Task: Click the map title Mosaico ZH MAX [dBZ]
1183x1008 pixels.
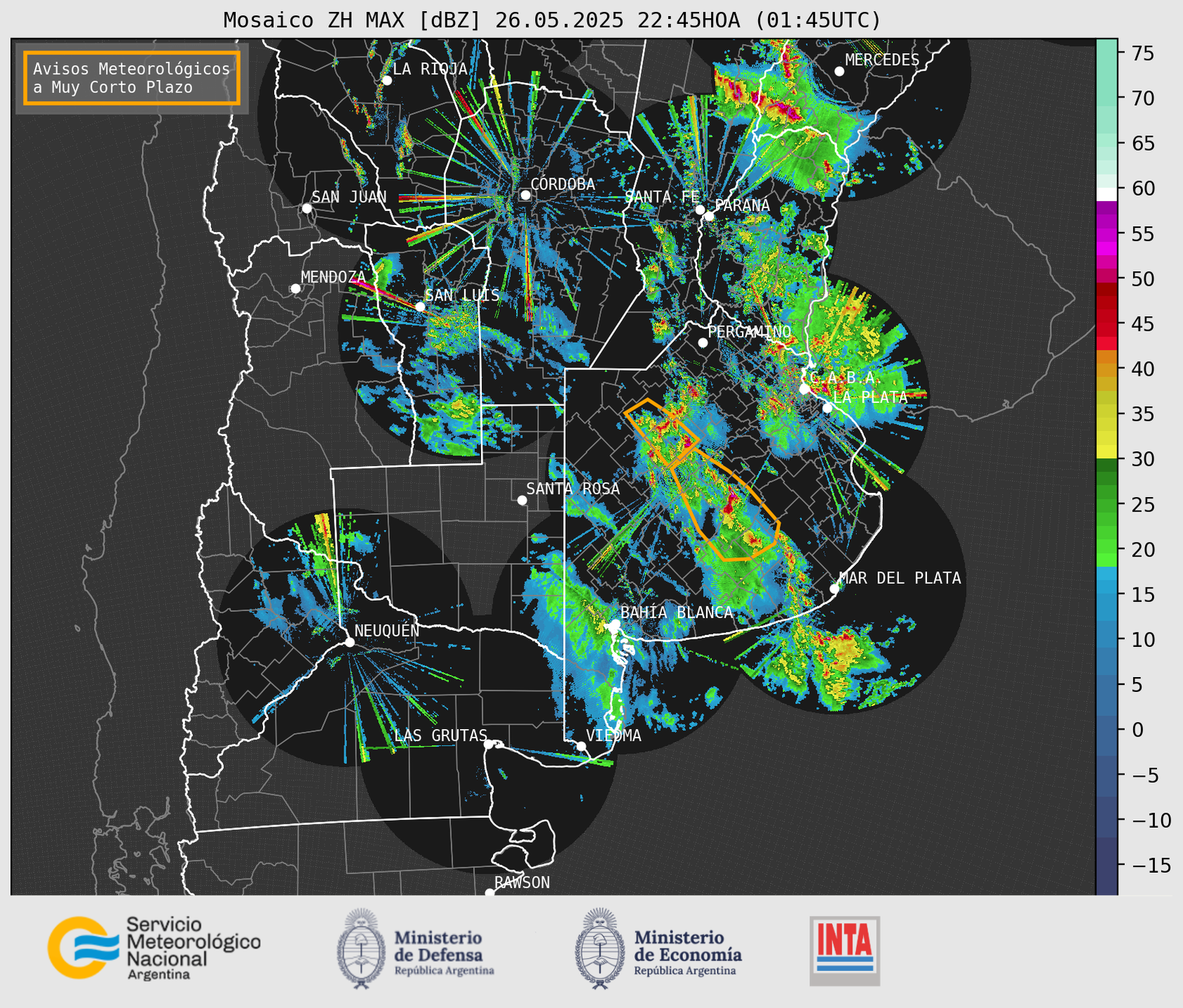Action: 353,20
